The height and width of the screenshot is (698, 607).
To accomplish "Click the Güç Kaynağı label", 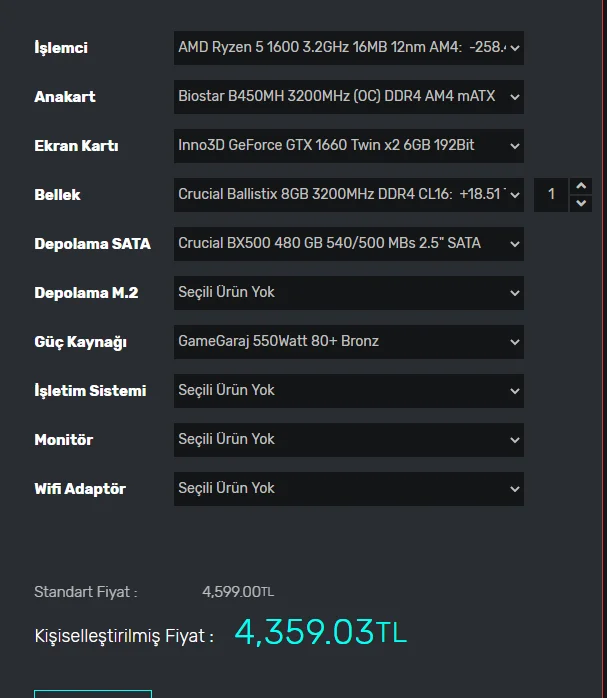I will tap(81, 342).
